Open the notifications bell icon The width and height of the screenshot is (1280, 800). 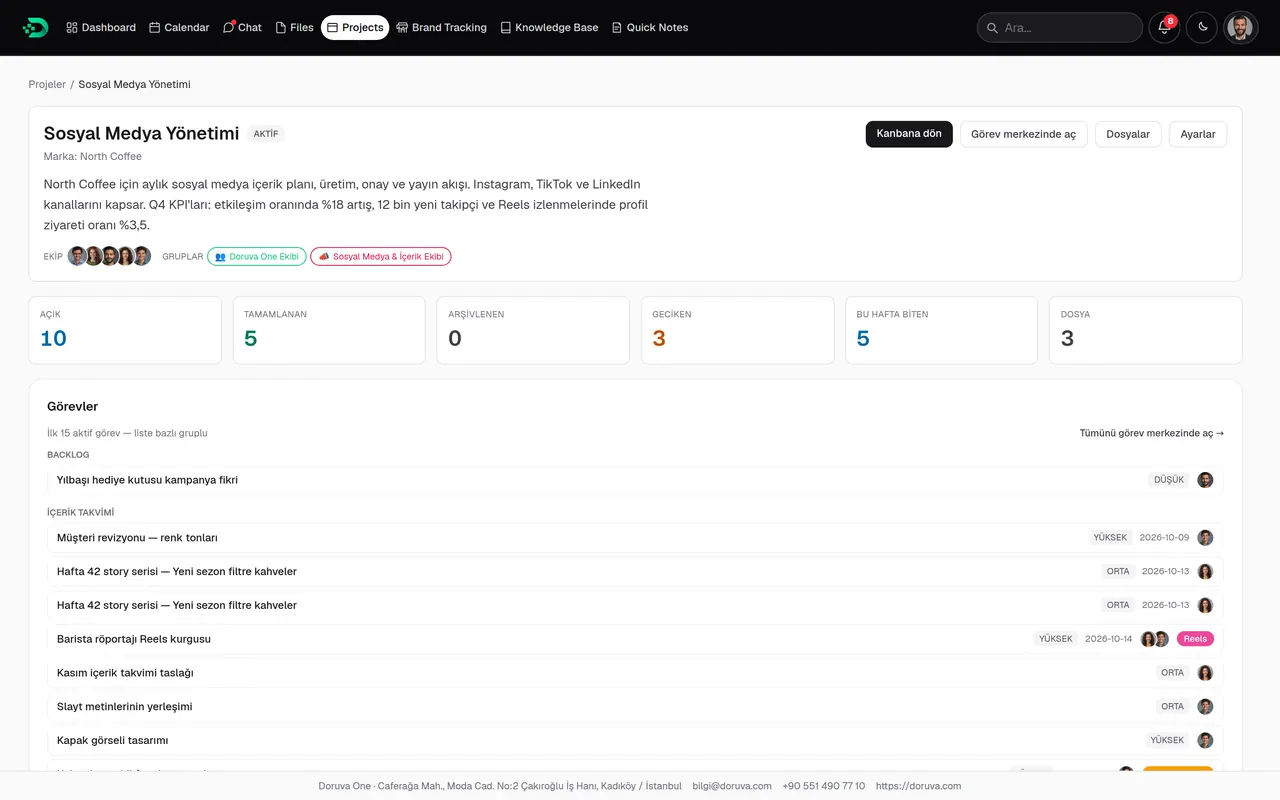(1164, 27)
